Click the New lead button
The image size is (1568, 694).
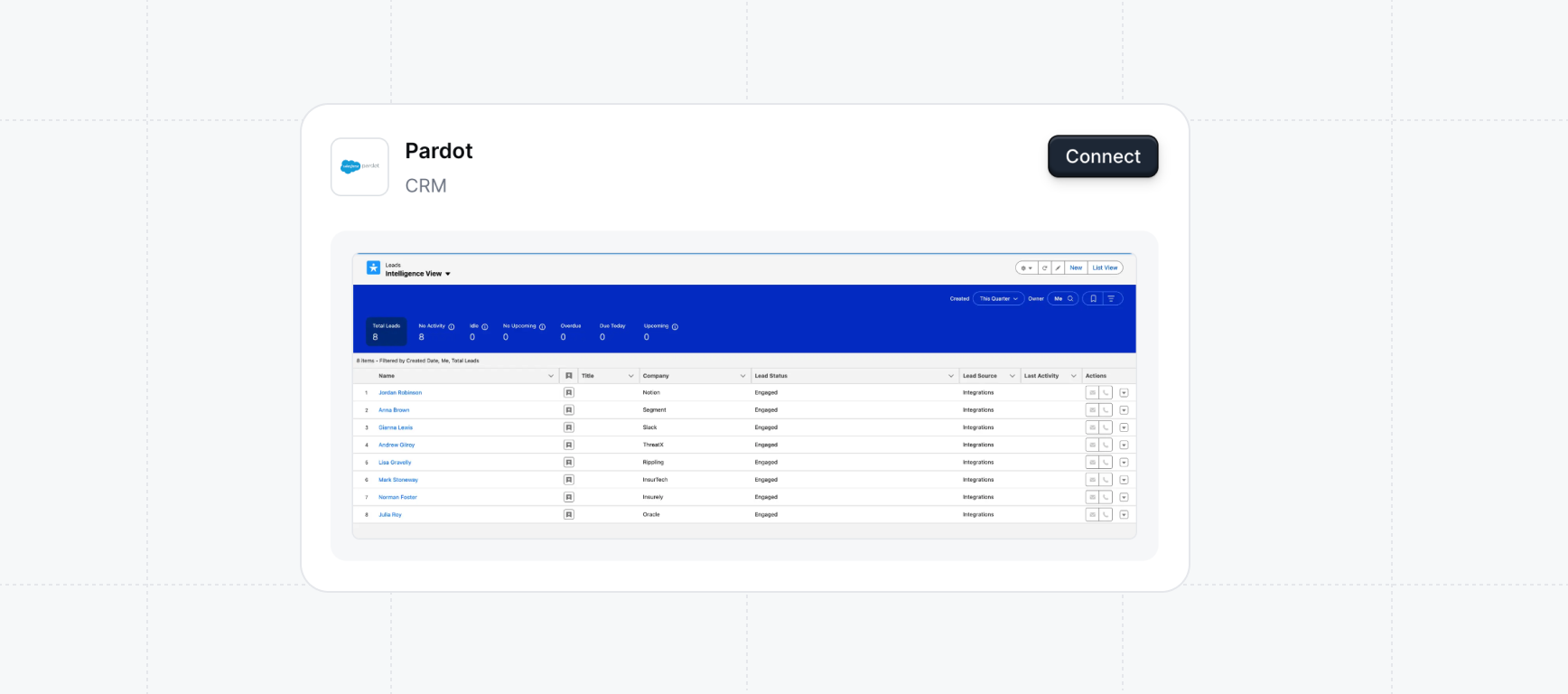[1076, 267]
